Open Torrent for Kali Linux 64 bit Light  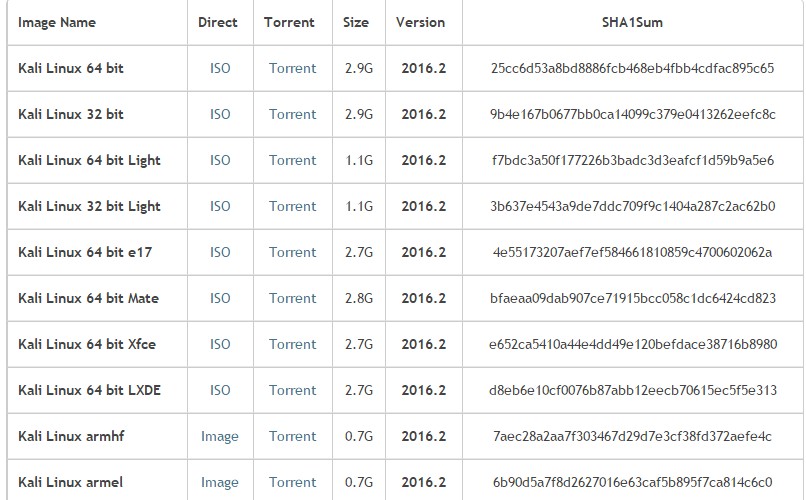[x=292, y=160]
